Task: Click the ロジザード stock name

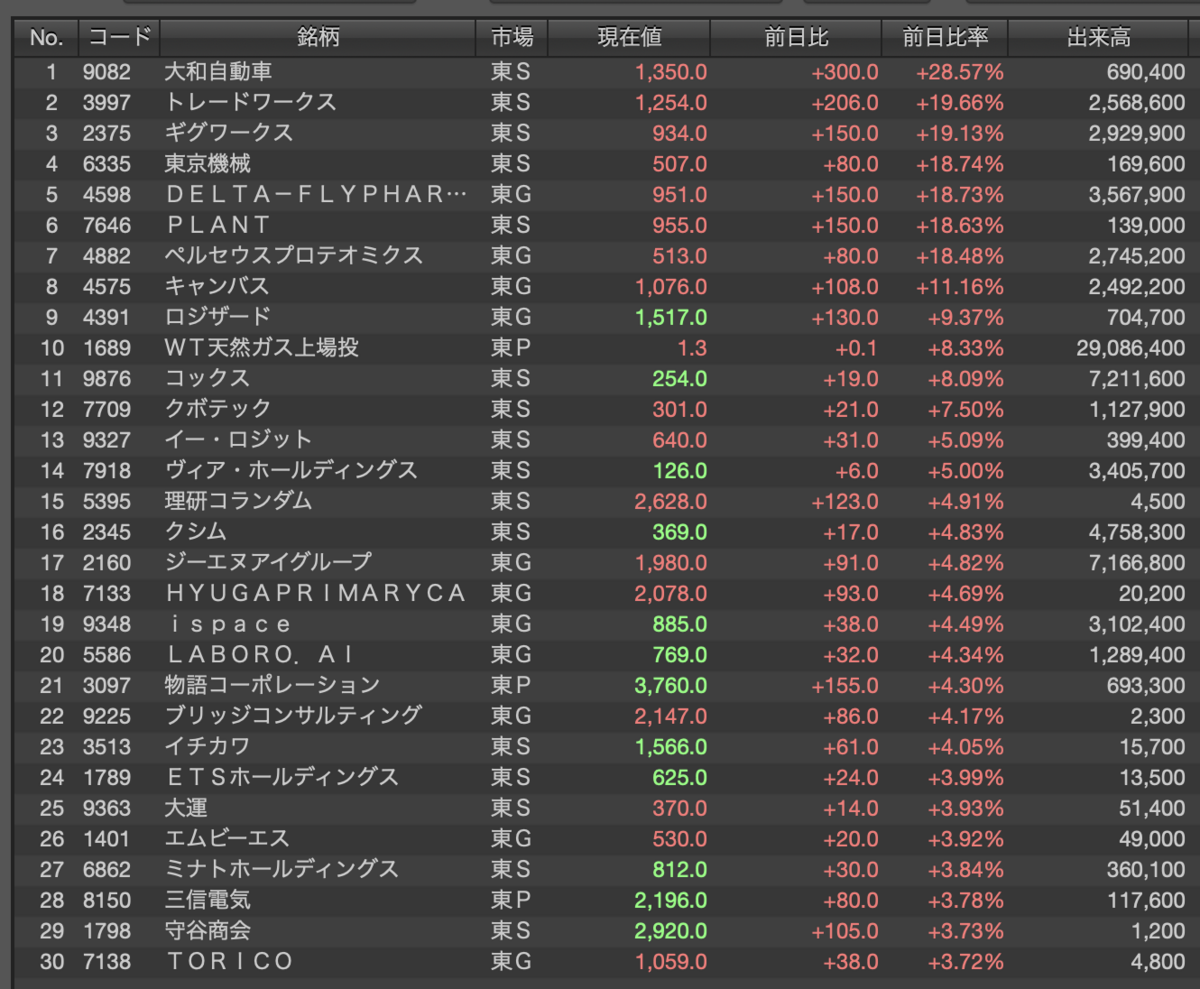Action: click(x=218, y=317)
